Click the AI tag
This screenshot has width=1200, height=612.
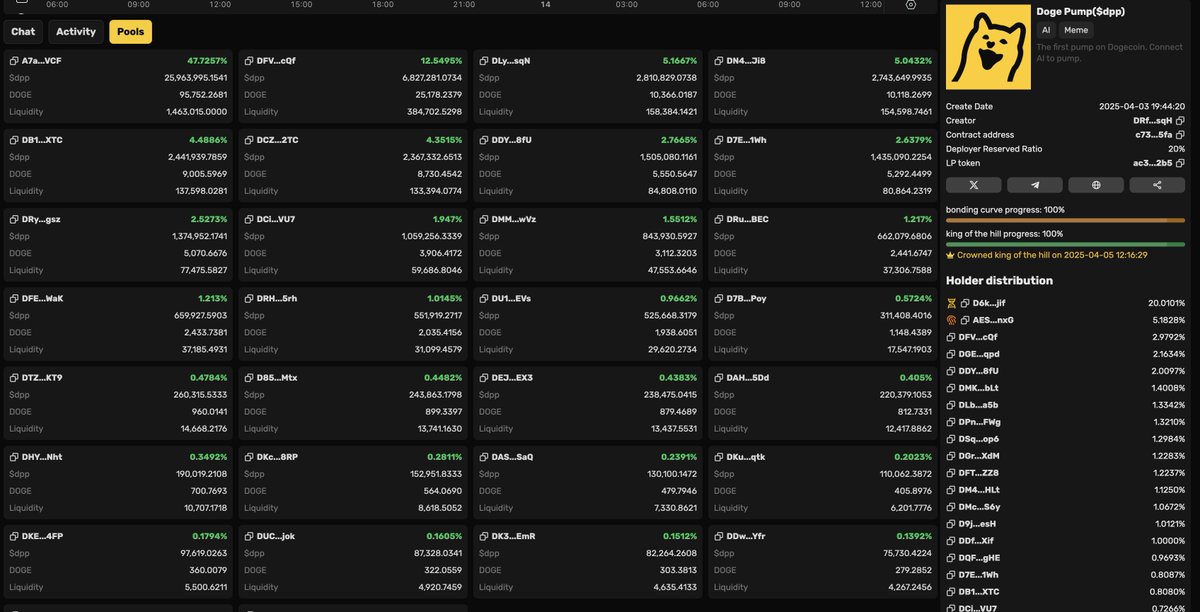tap(1046, 31)
